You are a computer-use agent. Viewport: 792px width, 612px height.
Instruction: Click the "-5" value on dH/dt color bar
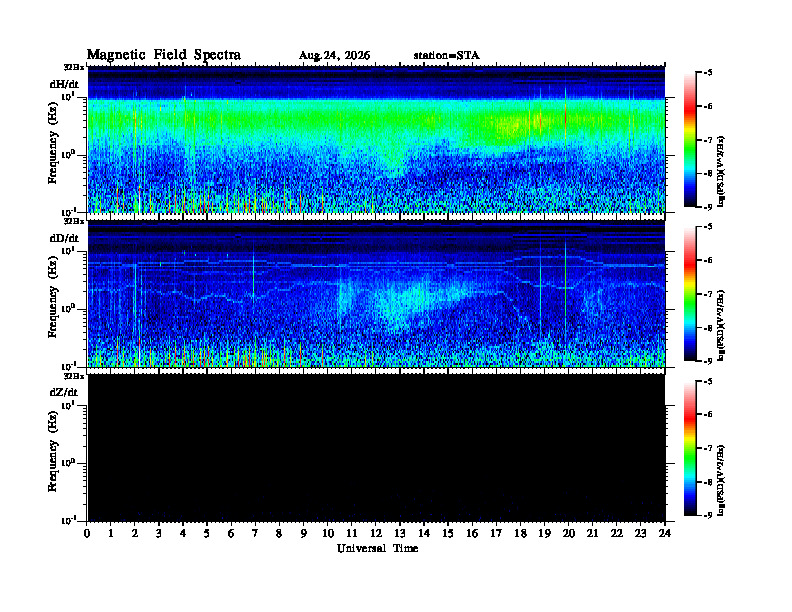coord(708,73)
